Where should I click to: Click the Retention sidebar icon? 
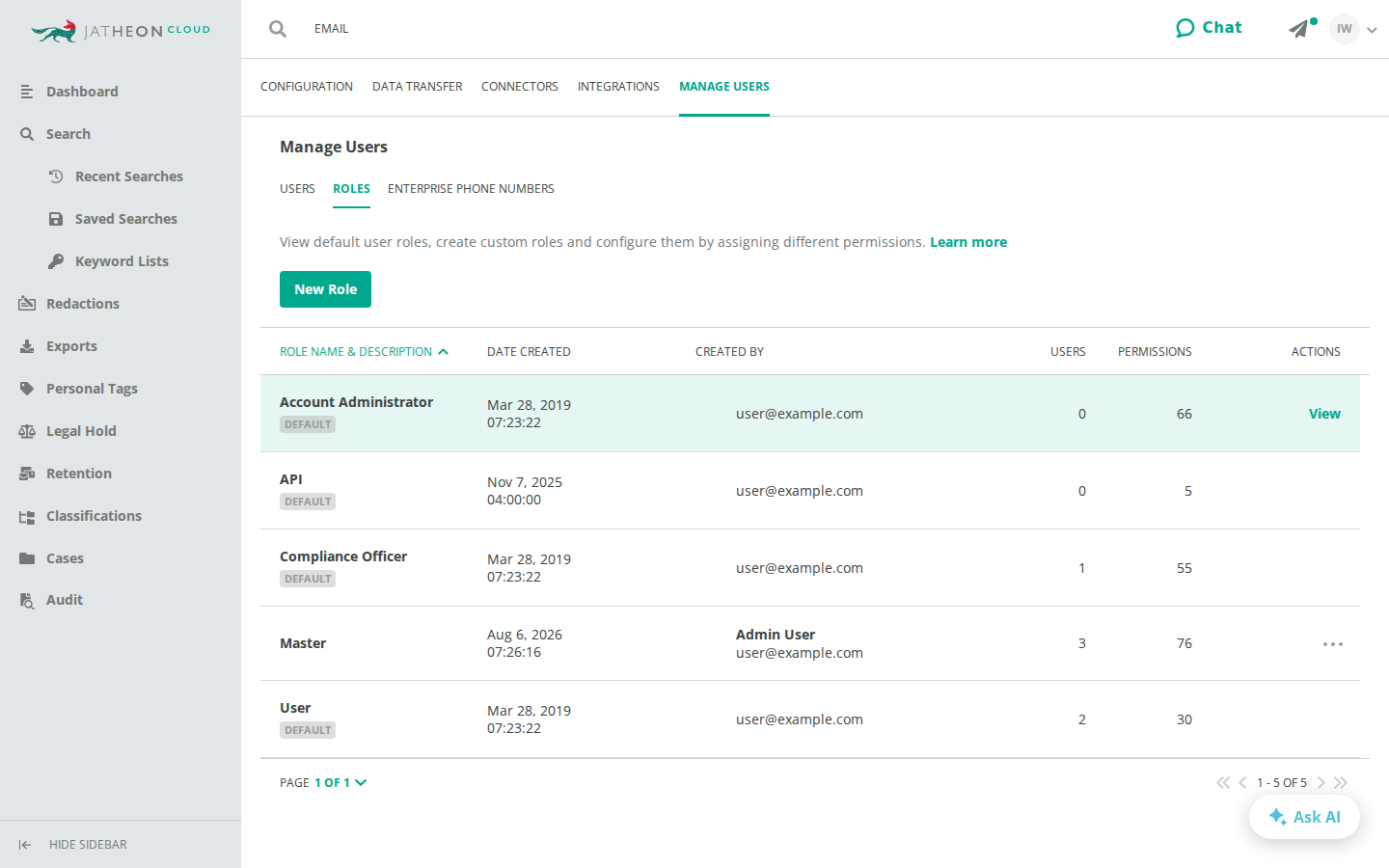point(27,474)
